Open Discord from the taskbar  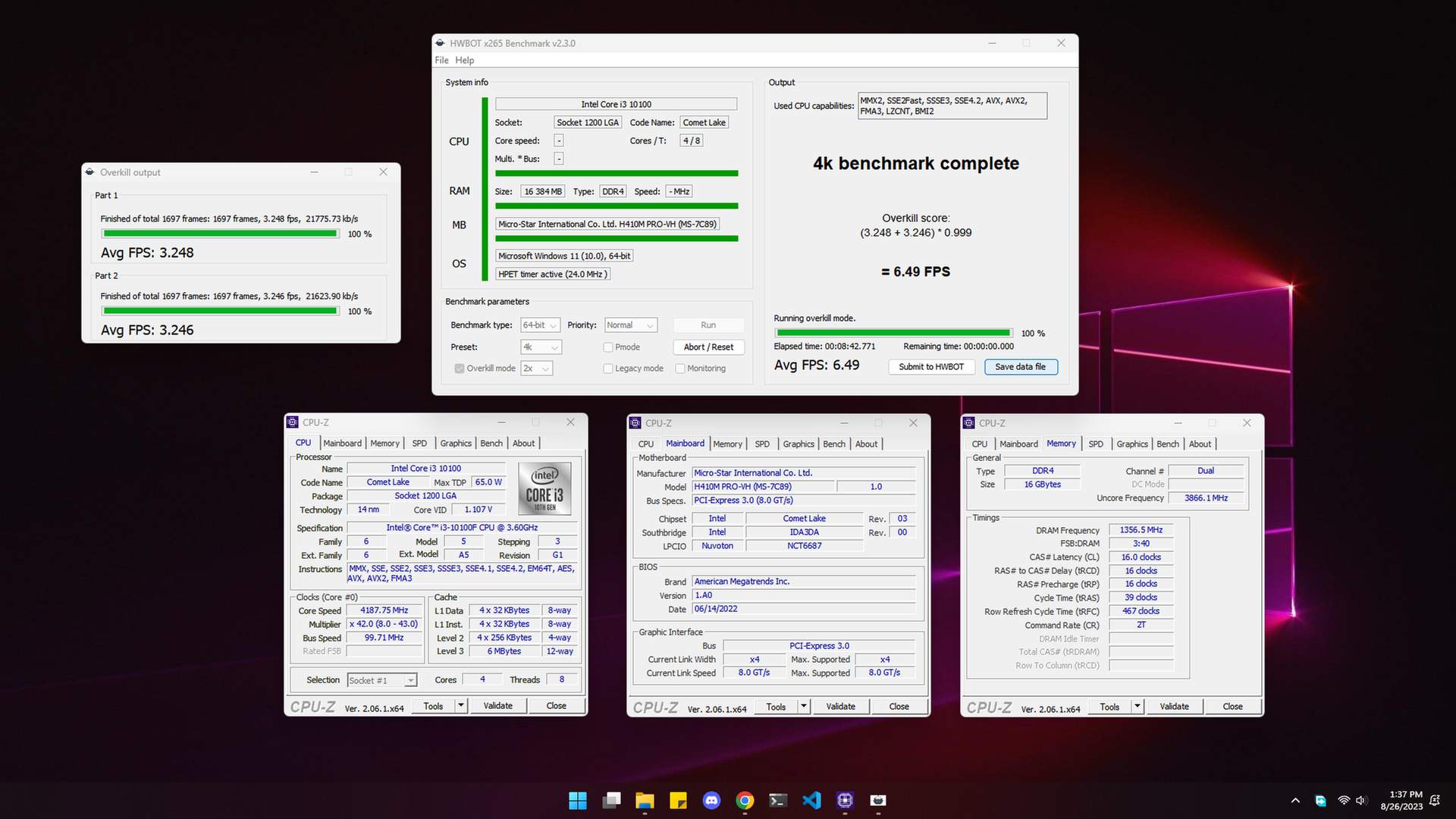click(711, 800)
